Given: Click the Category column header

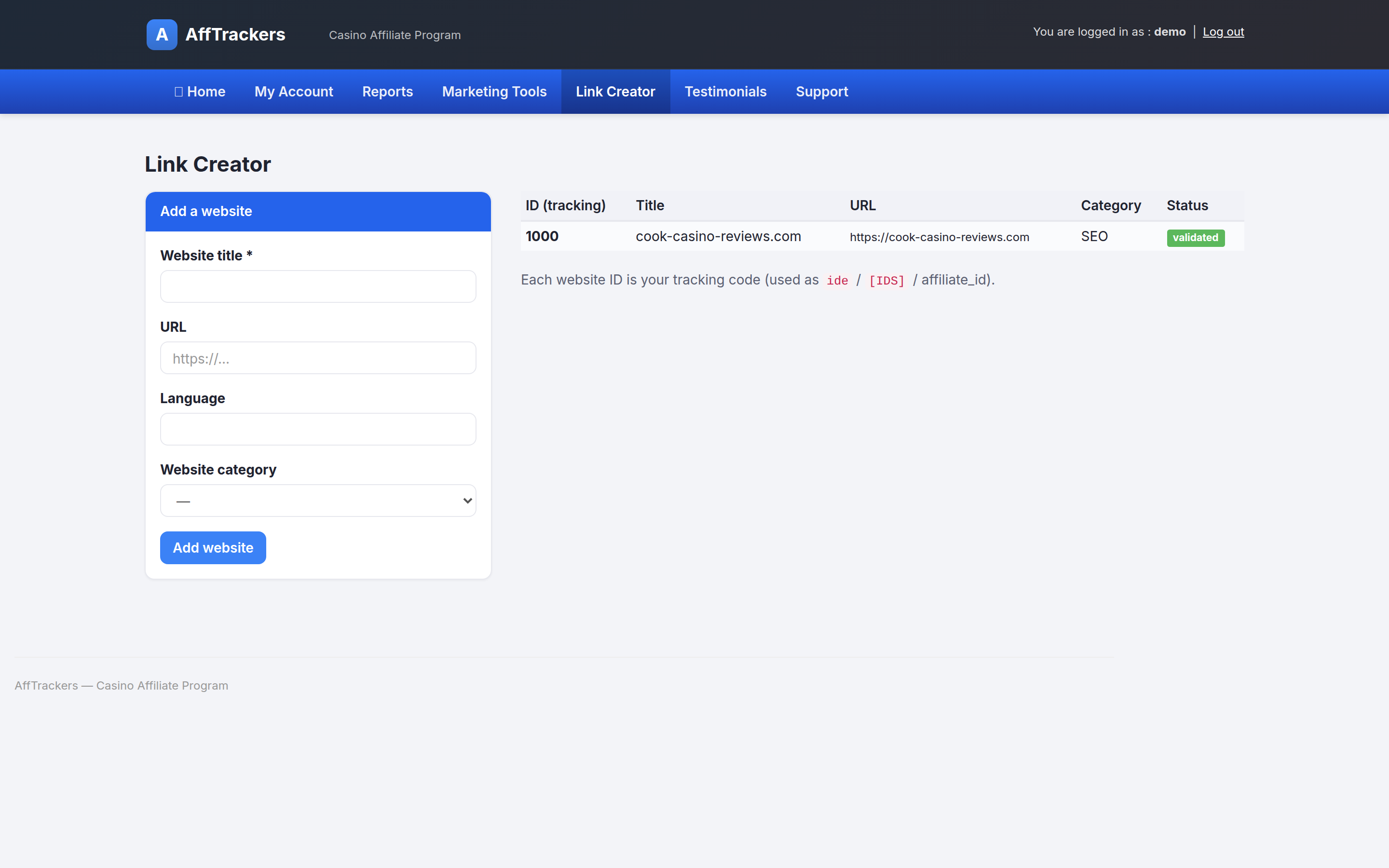Looking at the screenshot, I should [1111, 205].
